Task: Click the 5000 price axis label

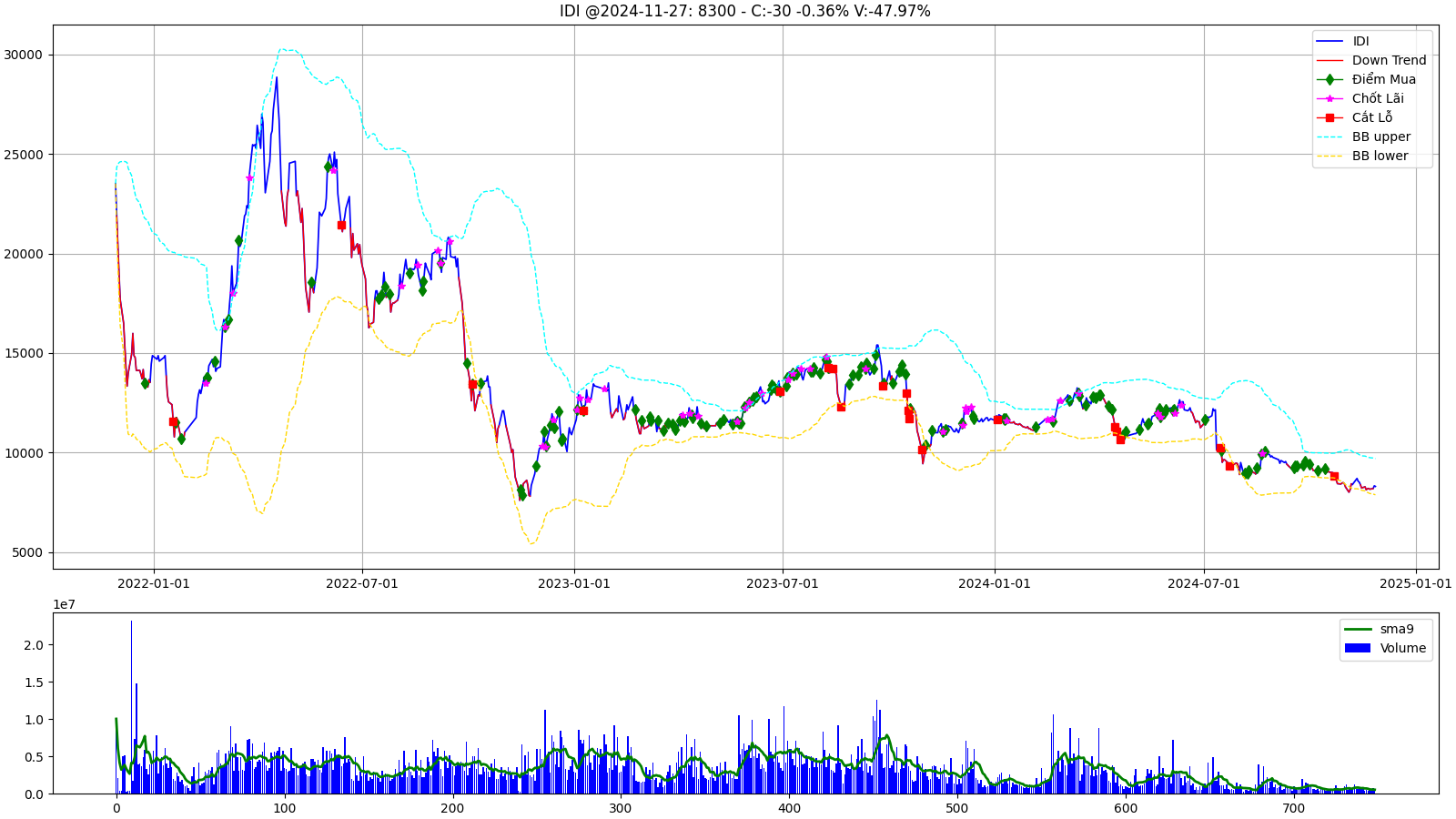Action: (27, 553)
